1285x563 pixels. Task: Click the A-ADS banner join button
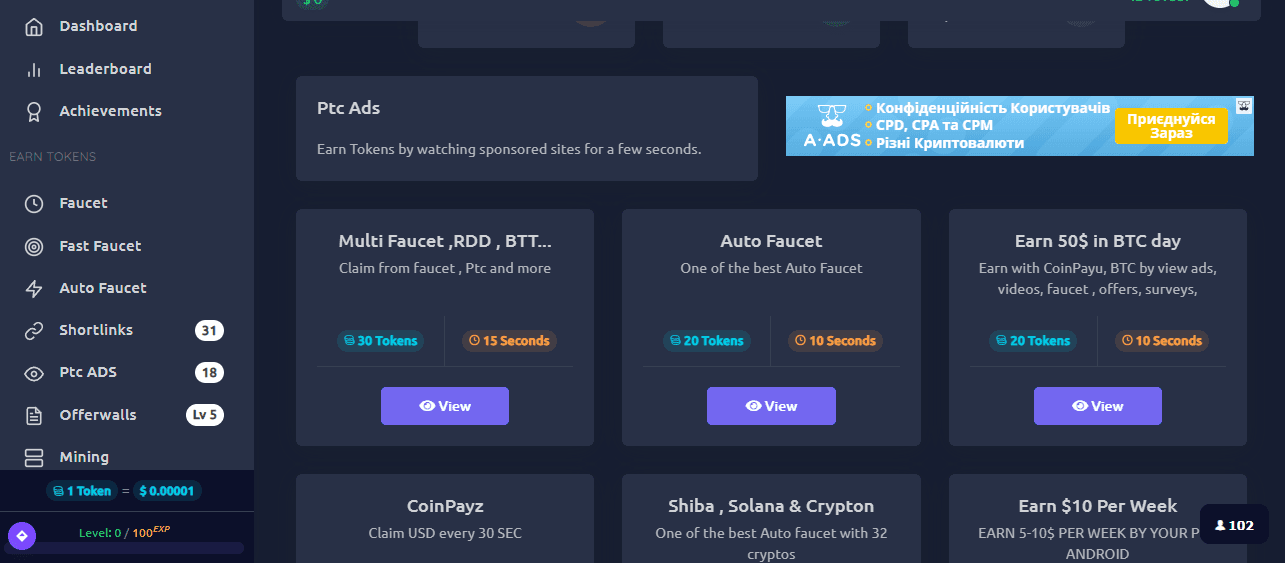click(x=1170, y=126)
